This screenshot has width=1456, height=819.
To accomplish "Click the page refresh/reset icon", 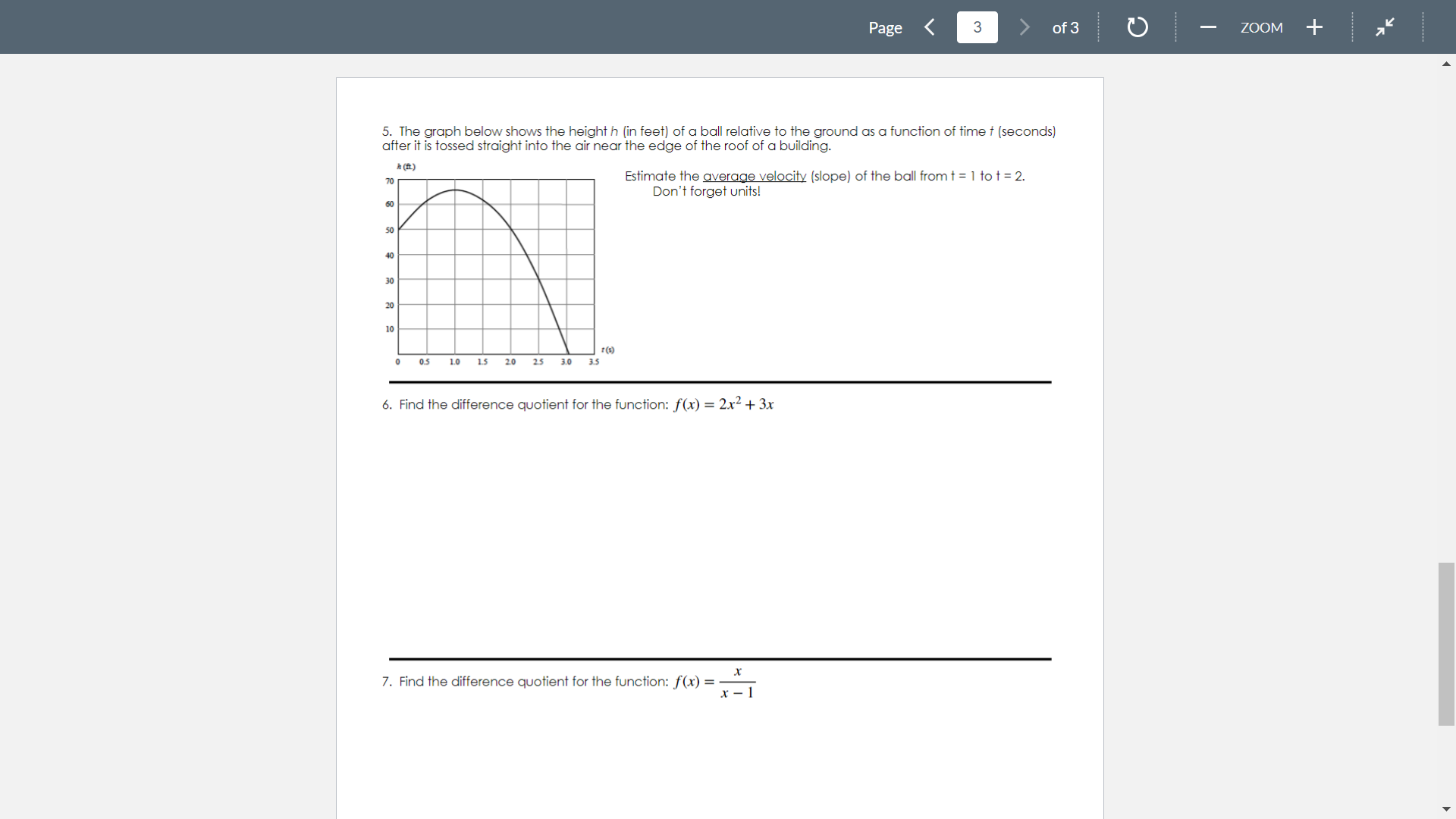I will 1136,27.
